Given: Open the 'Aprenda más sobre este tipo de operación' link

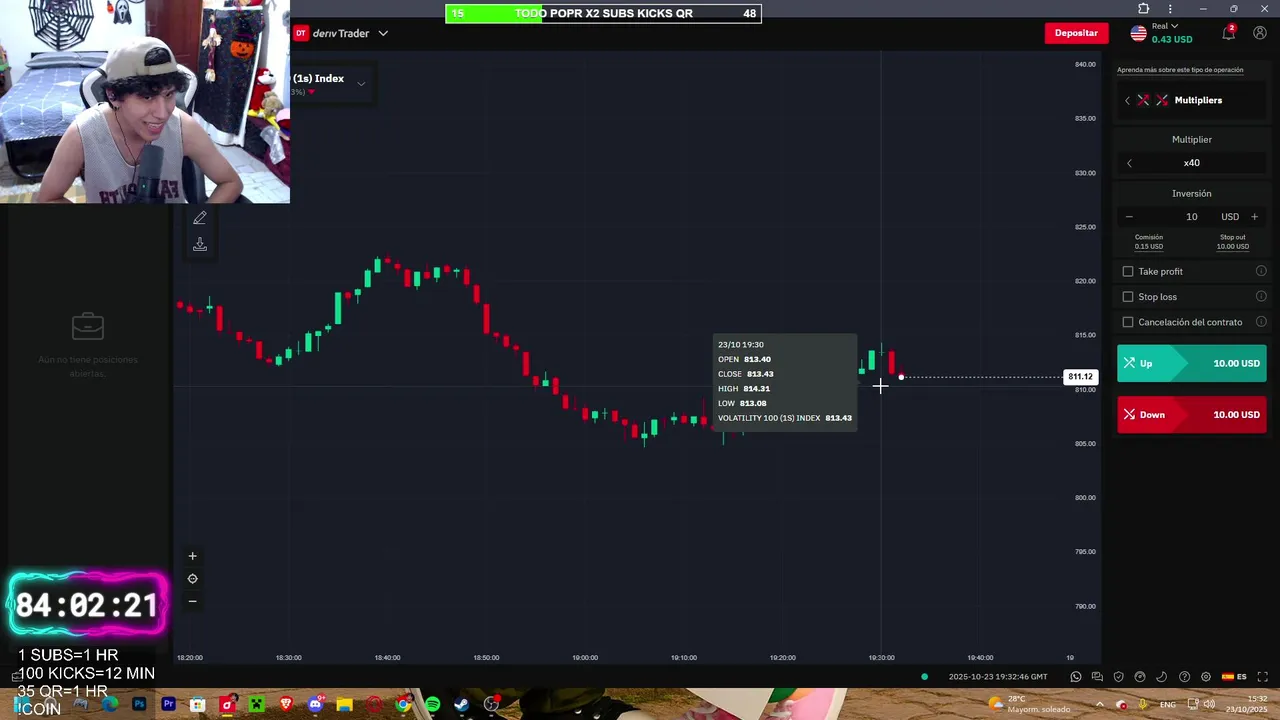Looking at the screenshot, I should pyautogui.click(x=1180, y=70).
